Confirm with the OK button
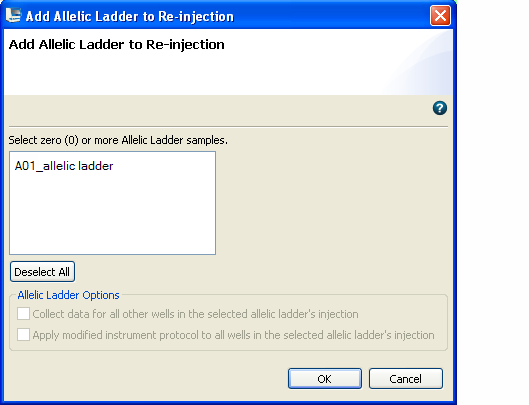The width and height of the screenshot is (529, 405). pyautogui.click(x=325, y=379)
